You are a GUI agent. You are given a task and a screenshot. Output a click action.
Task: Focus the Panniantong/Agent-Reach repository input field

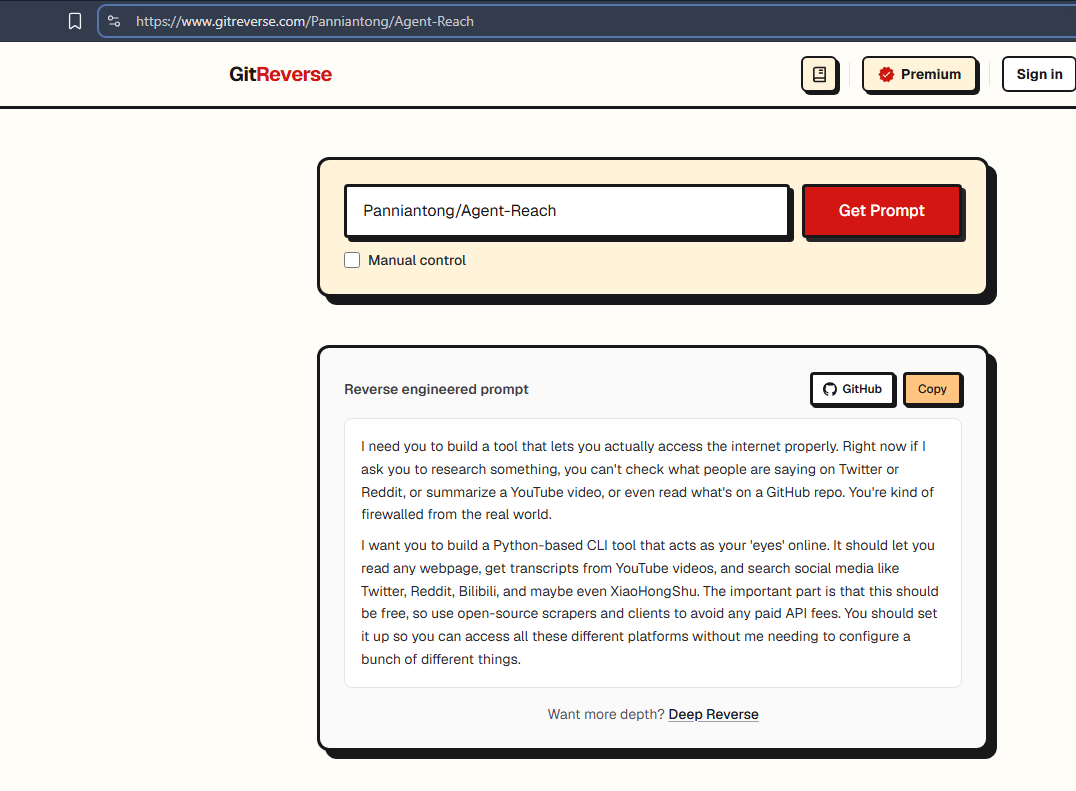567,211
